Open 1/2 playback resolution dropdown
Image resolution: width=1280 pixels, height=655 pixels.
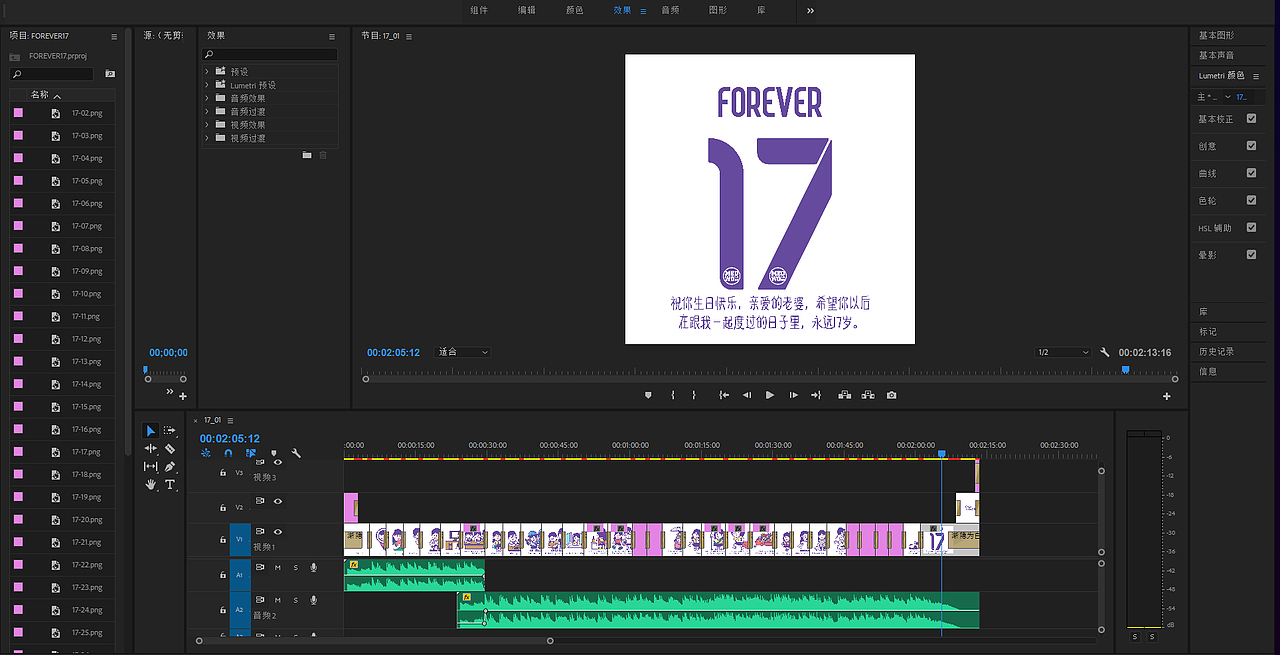1063,352
